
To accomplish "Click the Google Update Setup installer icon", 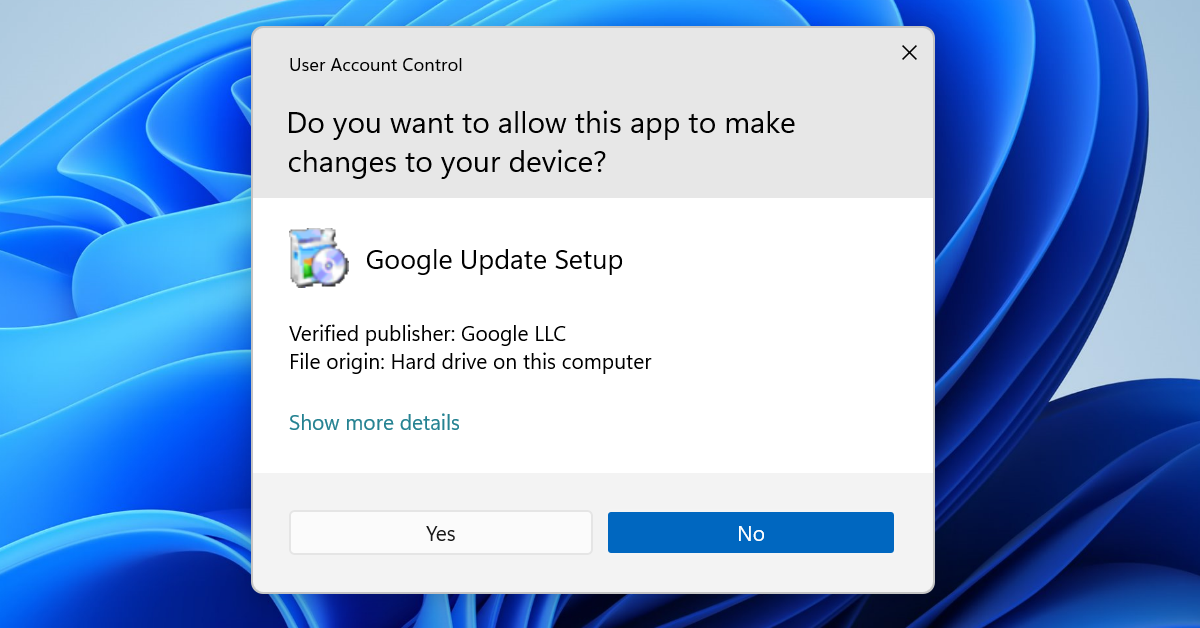I will pyautogui.click(x=317, y=259).
